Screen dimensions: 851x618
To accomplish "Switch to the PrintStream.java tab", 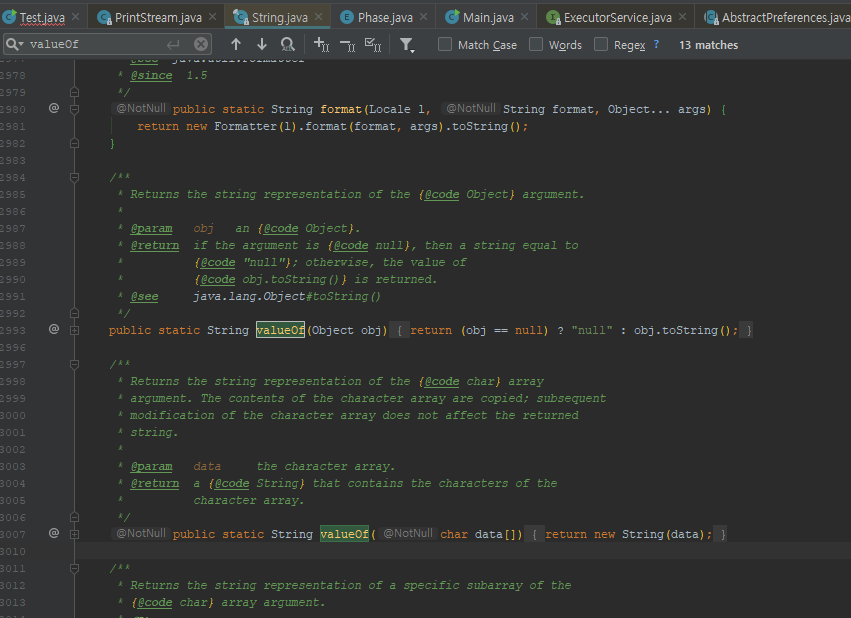I will click(x=158, y=18).
